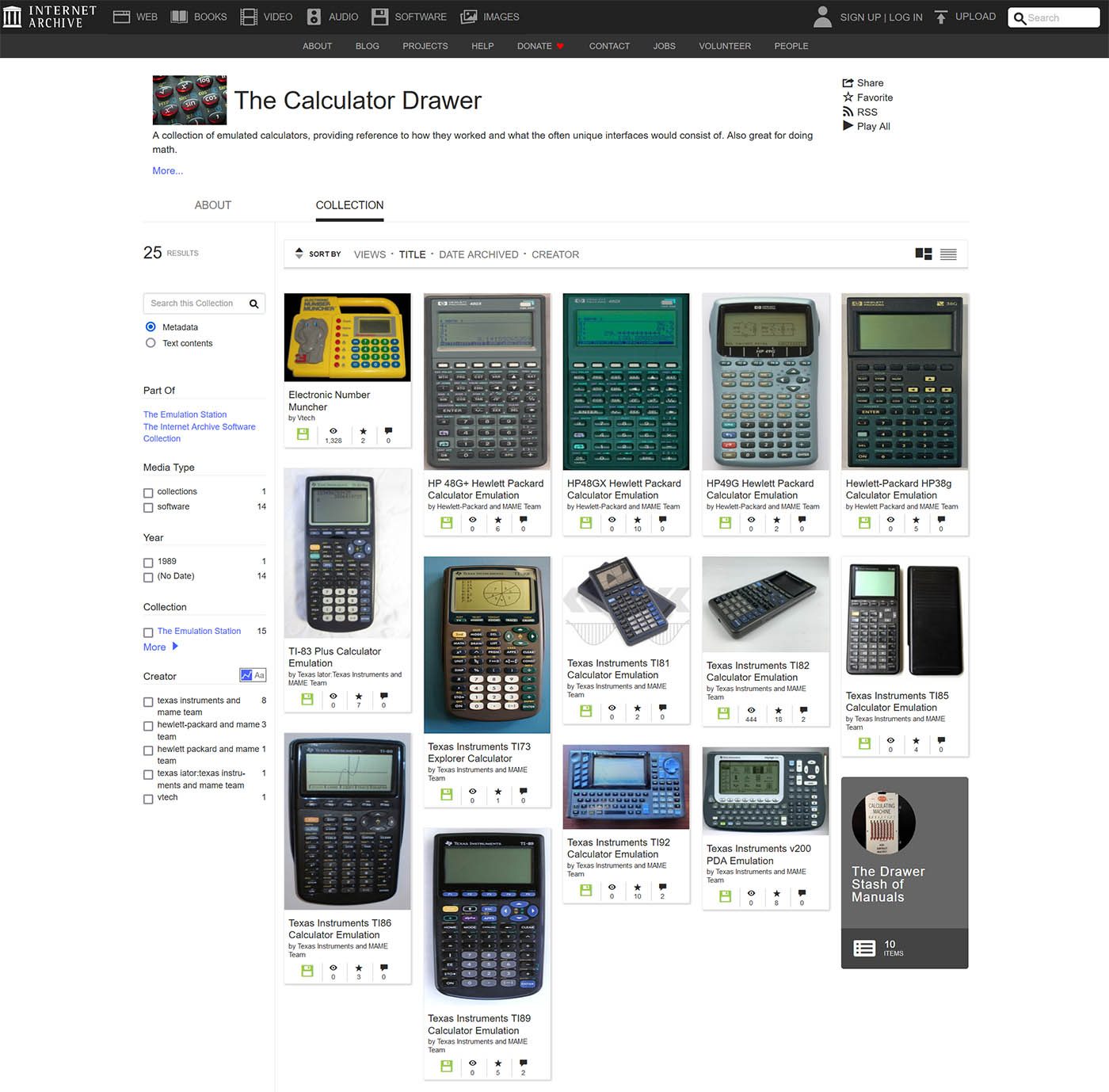Click the Upload arrow icon
This screenshot has width=1109, height=1092.
941,17
